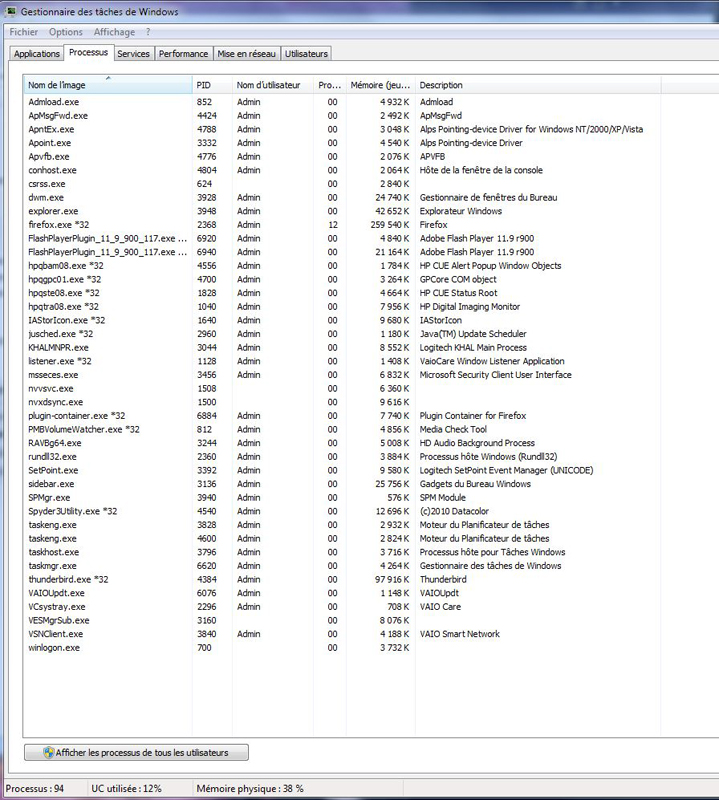Go to the Mise en réseau tab
The height and width of the screenshot is (800, 719).
246,54
